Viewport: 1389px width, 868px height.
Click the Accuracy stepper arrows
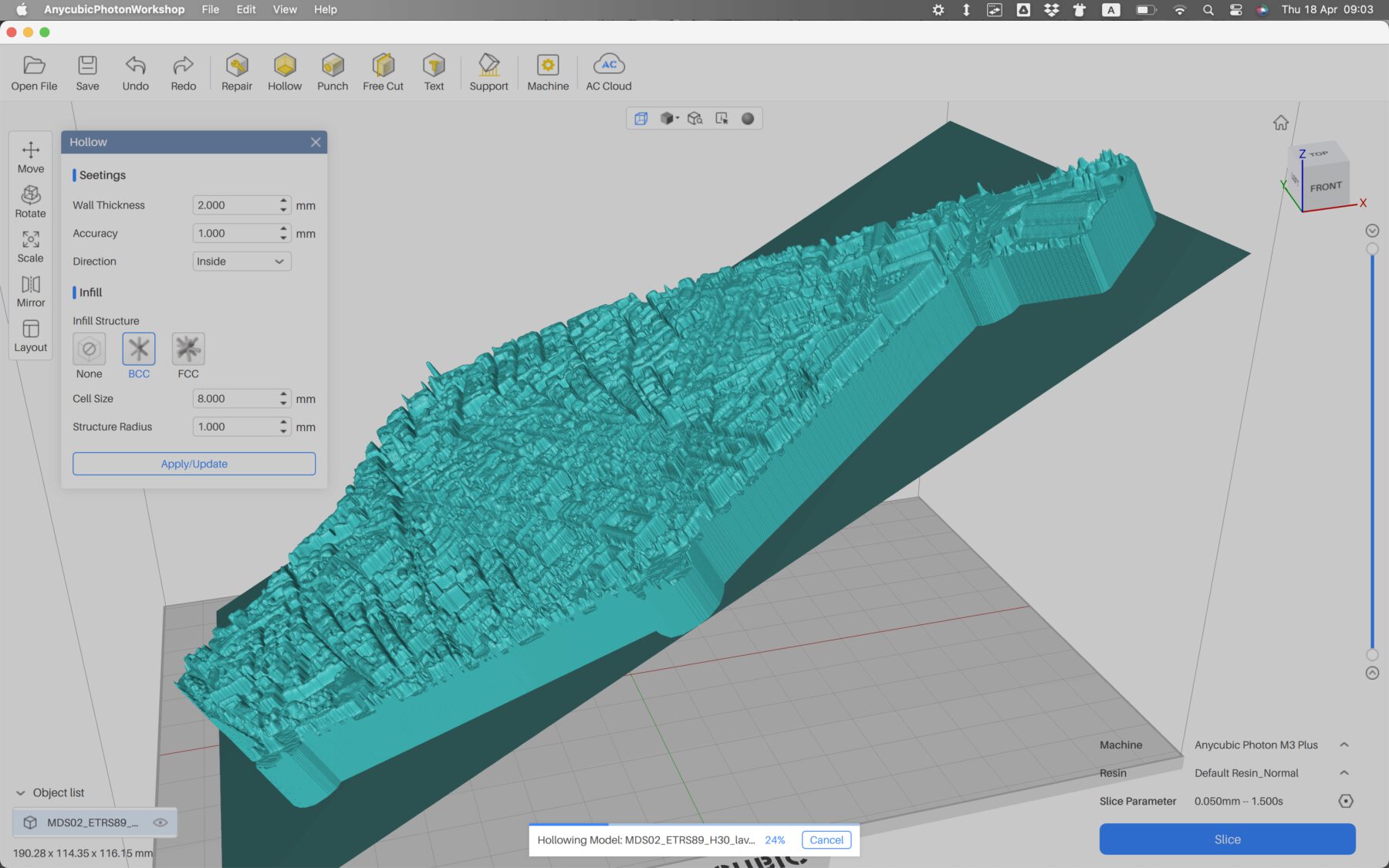click(x=284, y=233)
